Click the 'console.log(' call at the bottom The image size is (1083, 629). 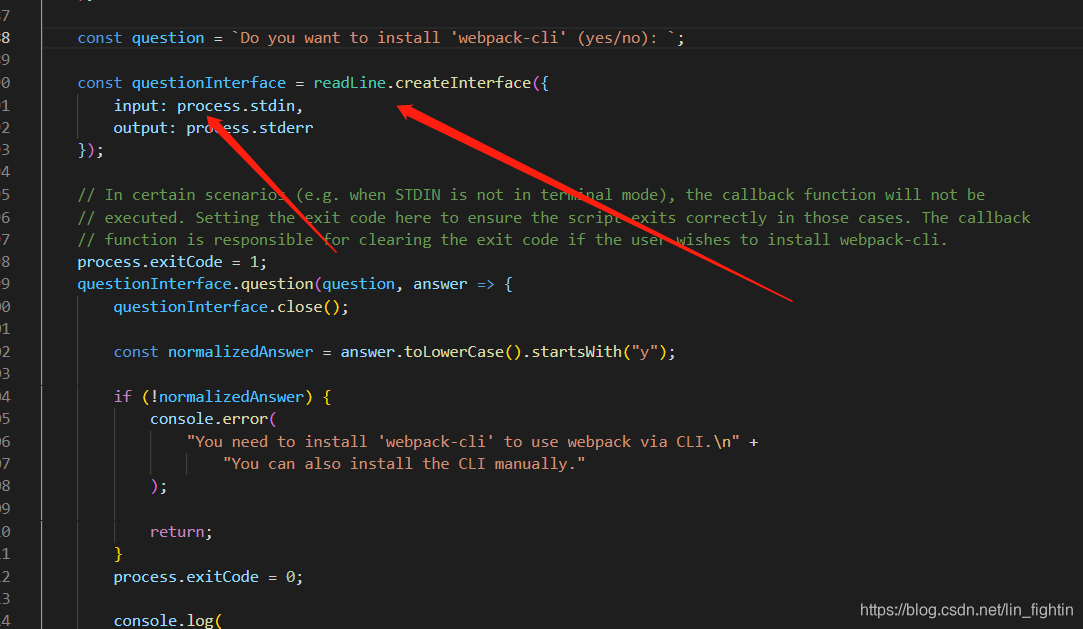[x=168, y=620]
